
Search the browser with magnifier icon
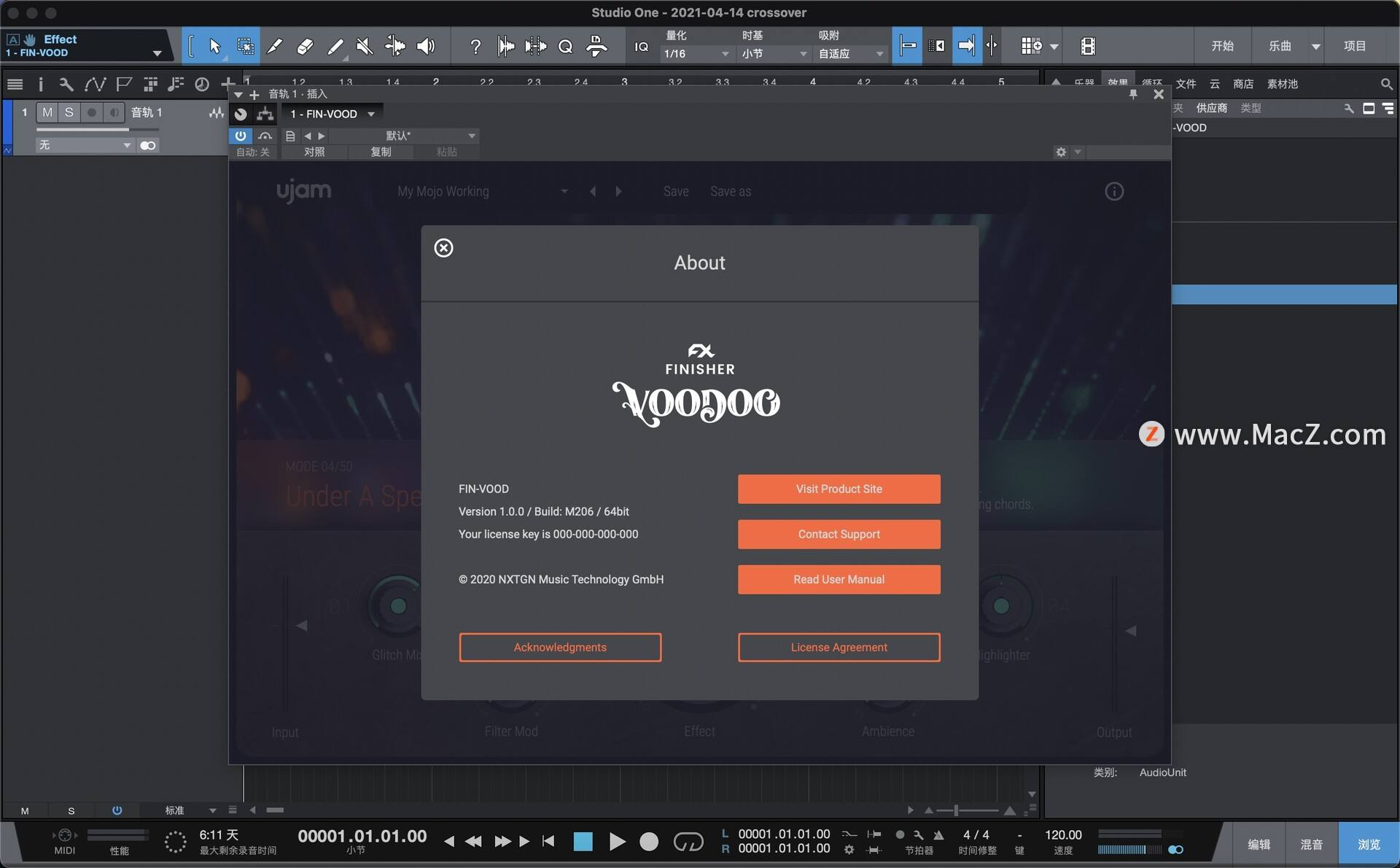[1386, 84]
